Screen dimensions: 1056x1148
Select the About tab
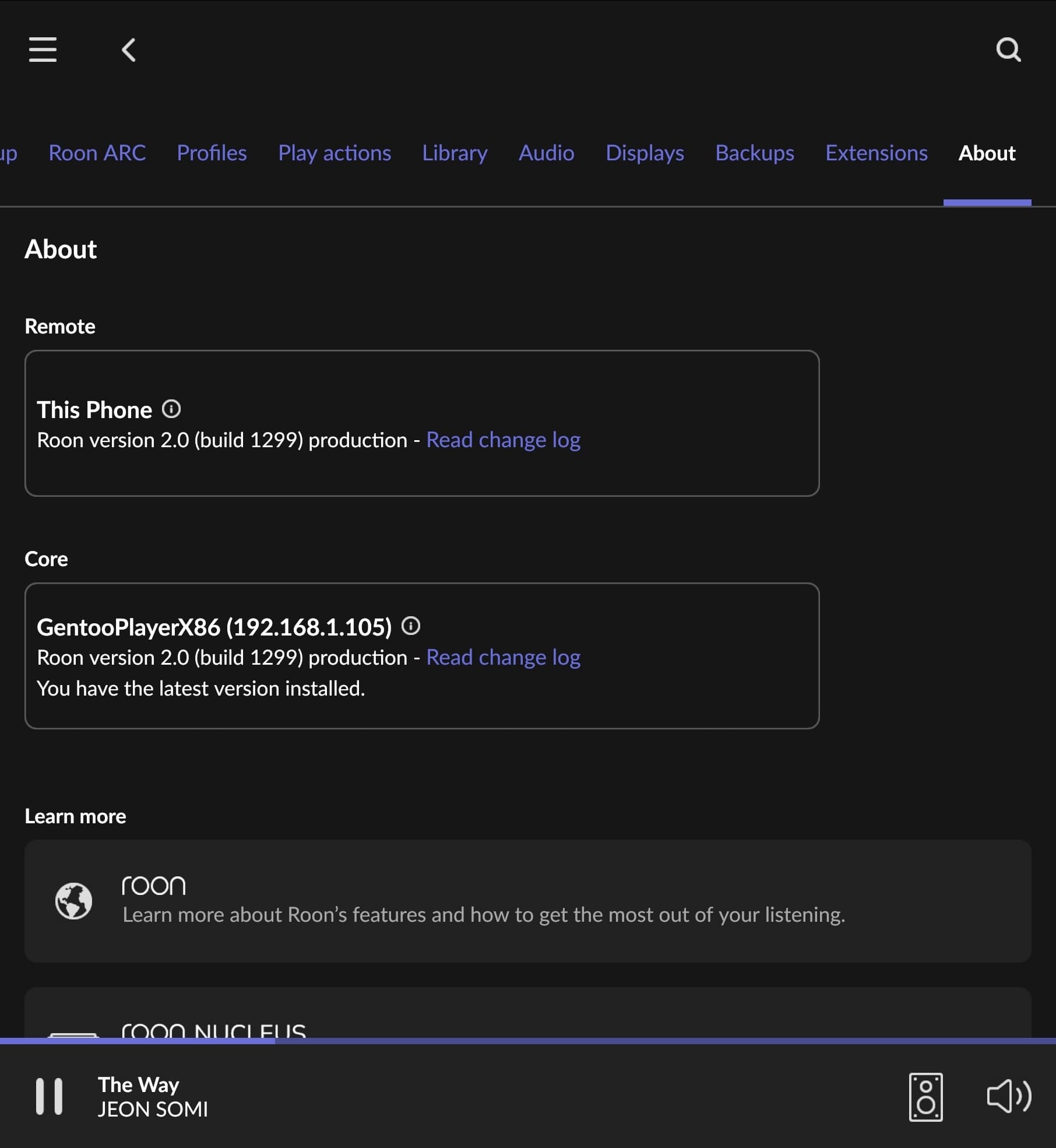pos(987,153)
